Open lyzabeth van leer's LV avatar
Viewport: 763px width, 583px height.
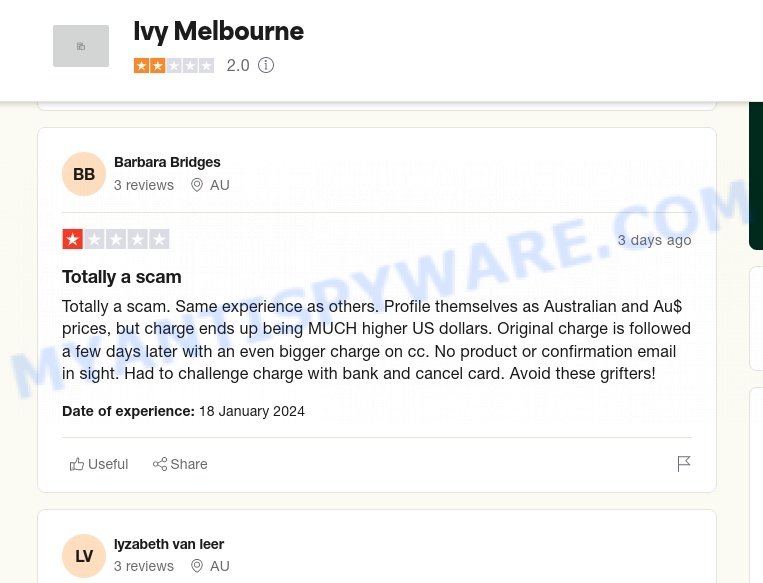[x=84, y=556]
